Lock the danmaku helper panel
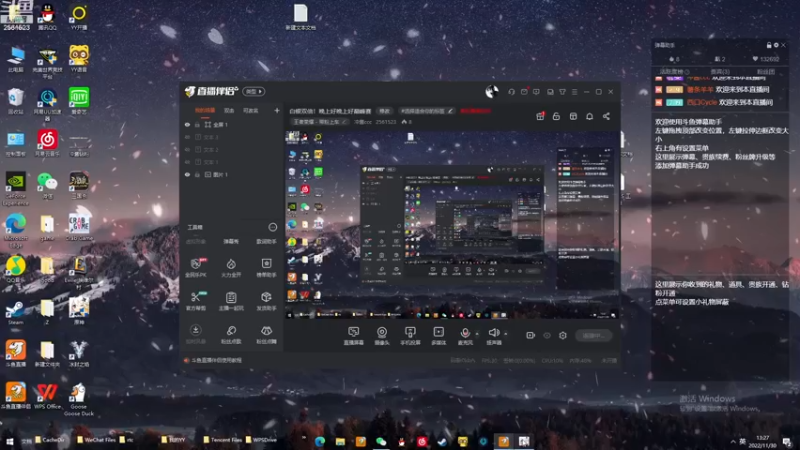Image resolution: width=800 pixels, height=450 pixels. [x=769, y=45]
